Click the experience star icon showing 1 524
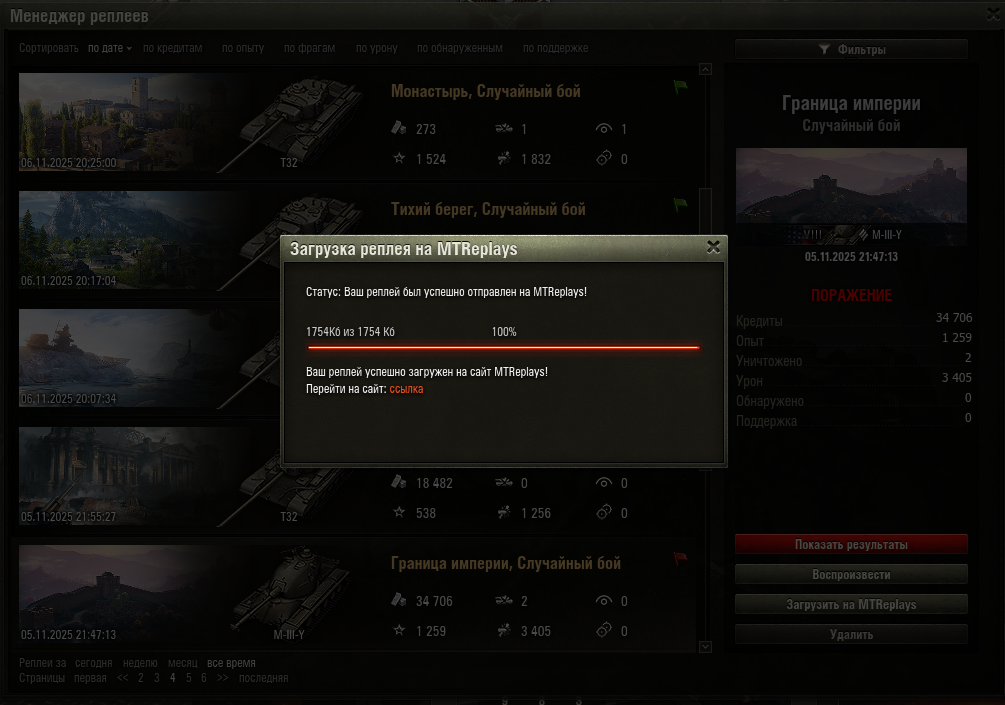 coord(399,158)
